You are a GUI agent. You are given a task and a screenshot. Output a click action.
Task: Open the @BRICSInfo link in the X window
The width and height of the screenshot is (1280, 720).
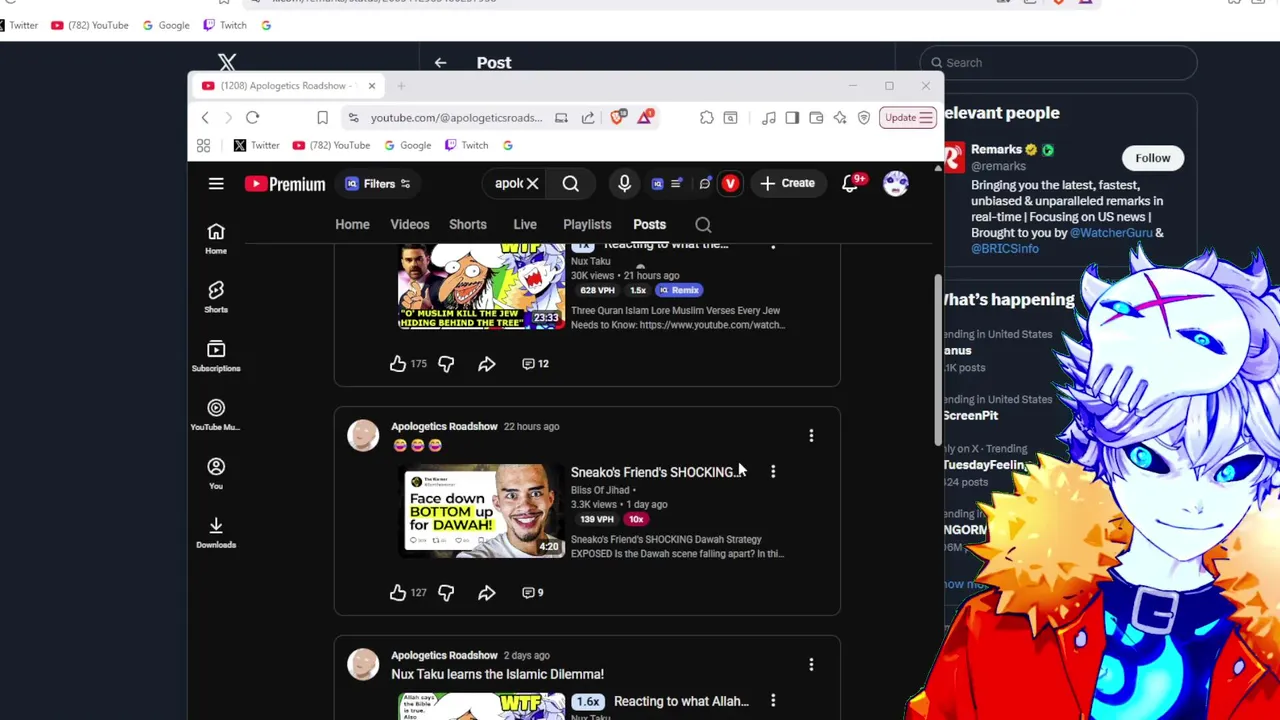point(1005,249)
